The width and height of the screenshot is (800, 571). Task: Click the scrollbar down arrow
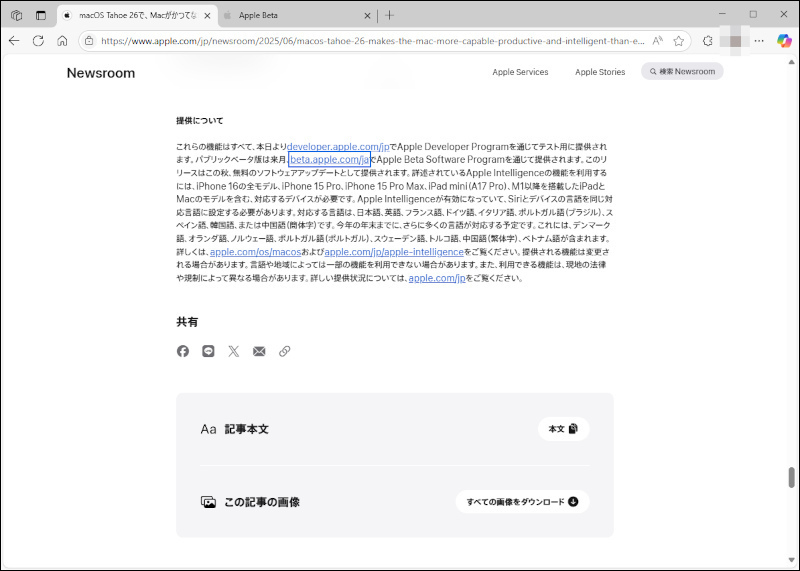pos(791,560)
